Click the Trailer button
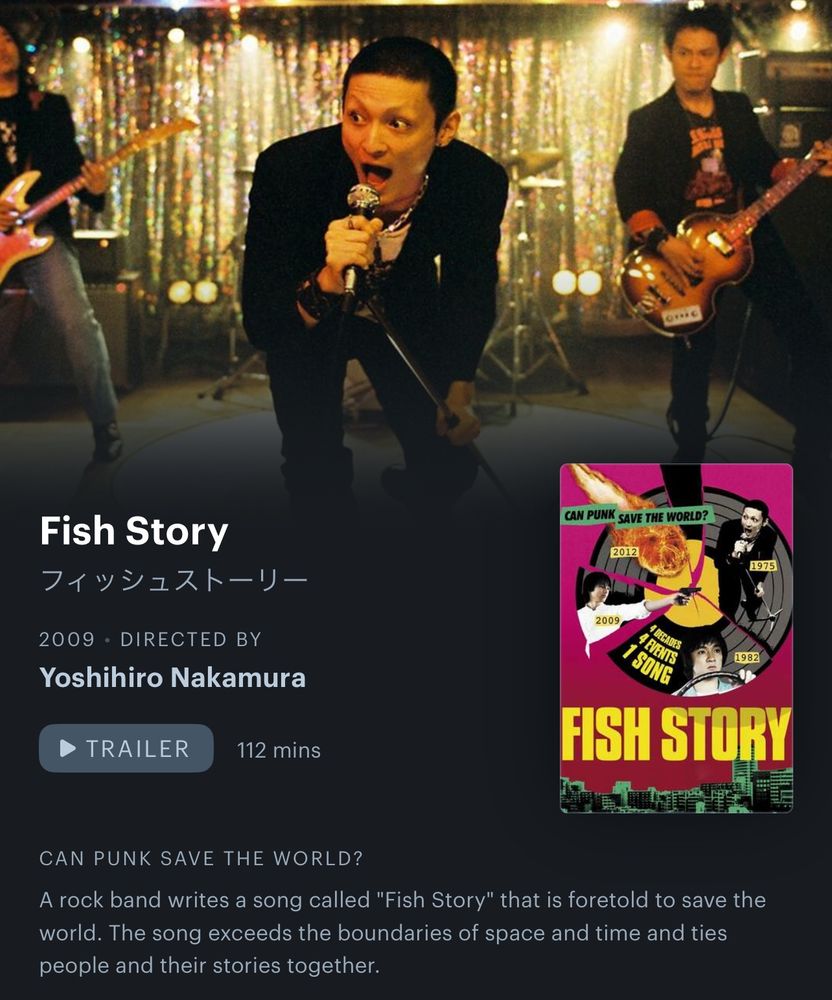Screen dimensions: 832x1000 point(126,748)
